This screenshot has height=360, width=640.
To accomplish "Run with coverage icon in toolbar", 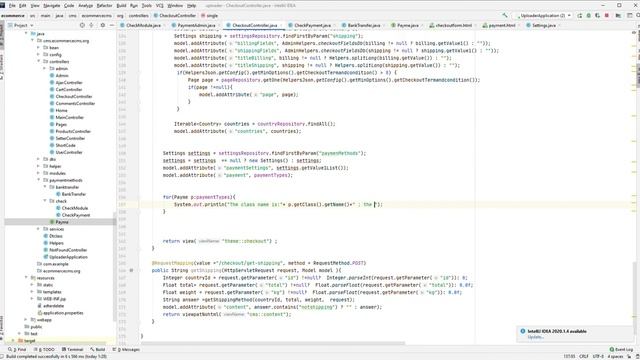I will click(598, 16).
